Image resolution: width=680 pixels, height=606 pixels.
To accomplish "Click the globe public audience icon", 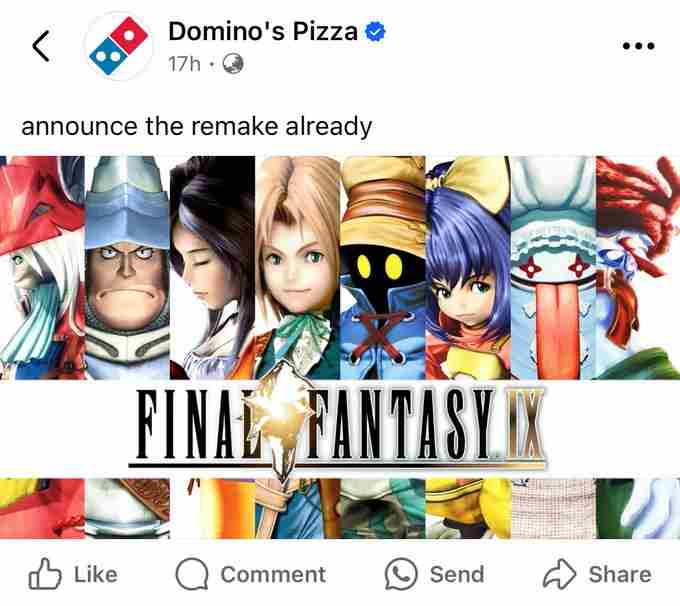I will [233, 64].
